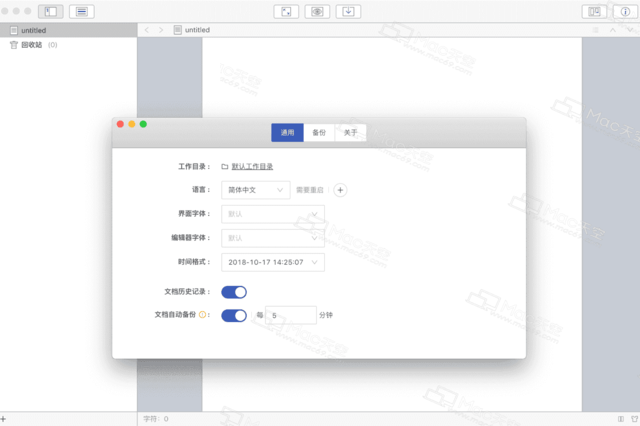
Task: Navigate back with the left arrow
Action: [147, 30]
